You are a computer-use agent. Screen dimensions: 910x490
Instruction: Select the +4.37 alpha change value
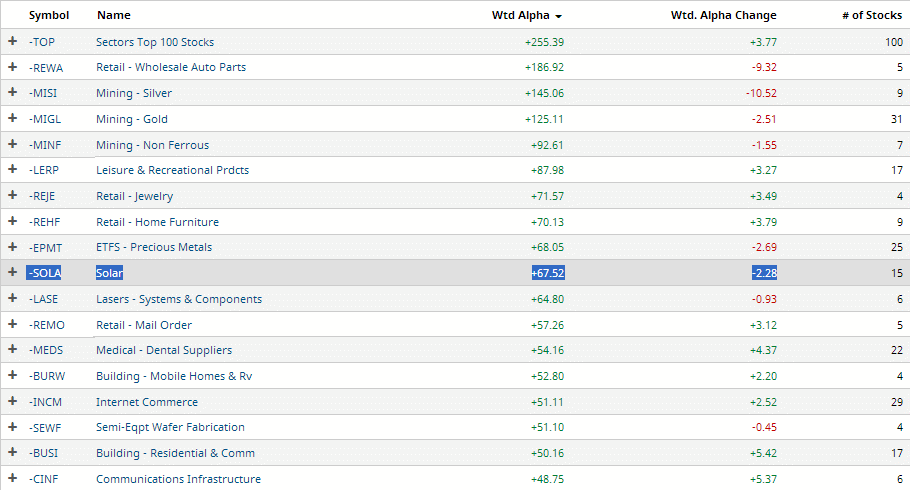[x=763, y=350]
